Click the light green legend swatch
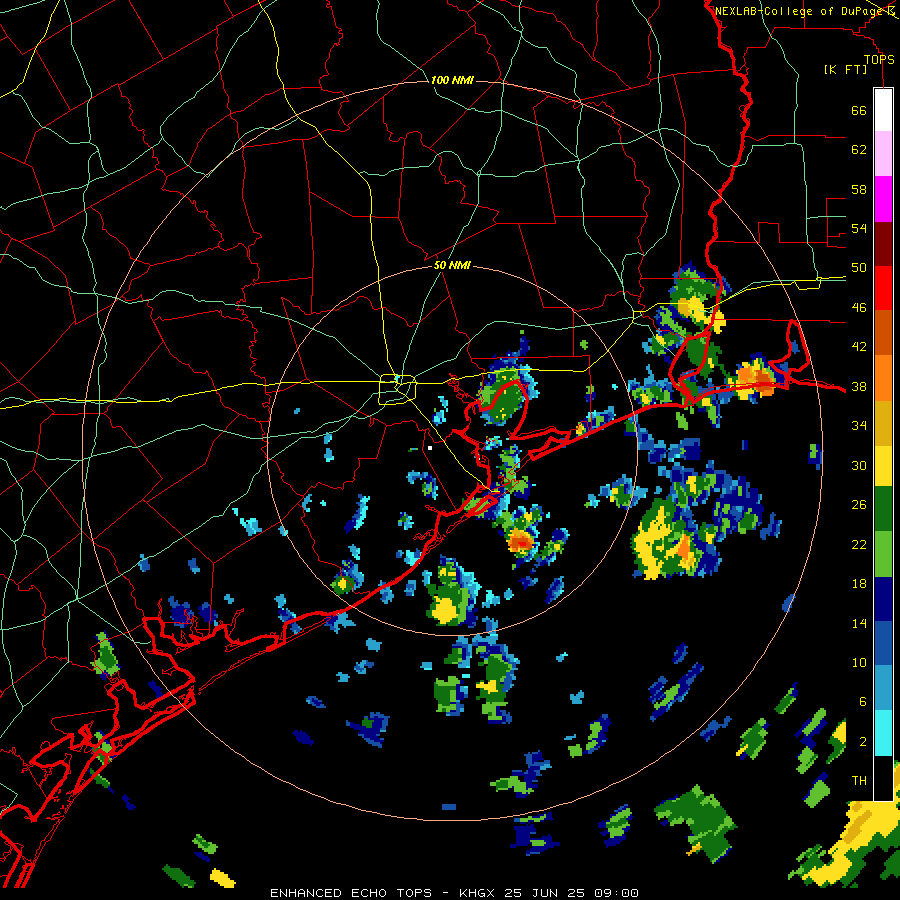The height and width of the screenshot is (900, 900). point(883,554)
